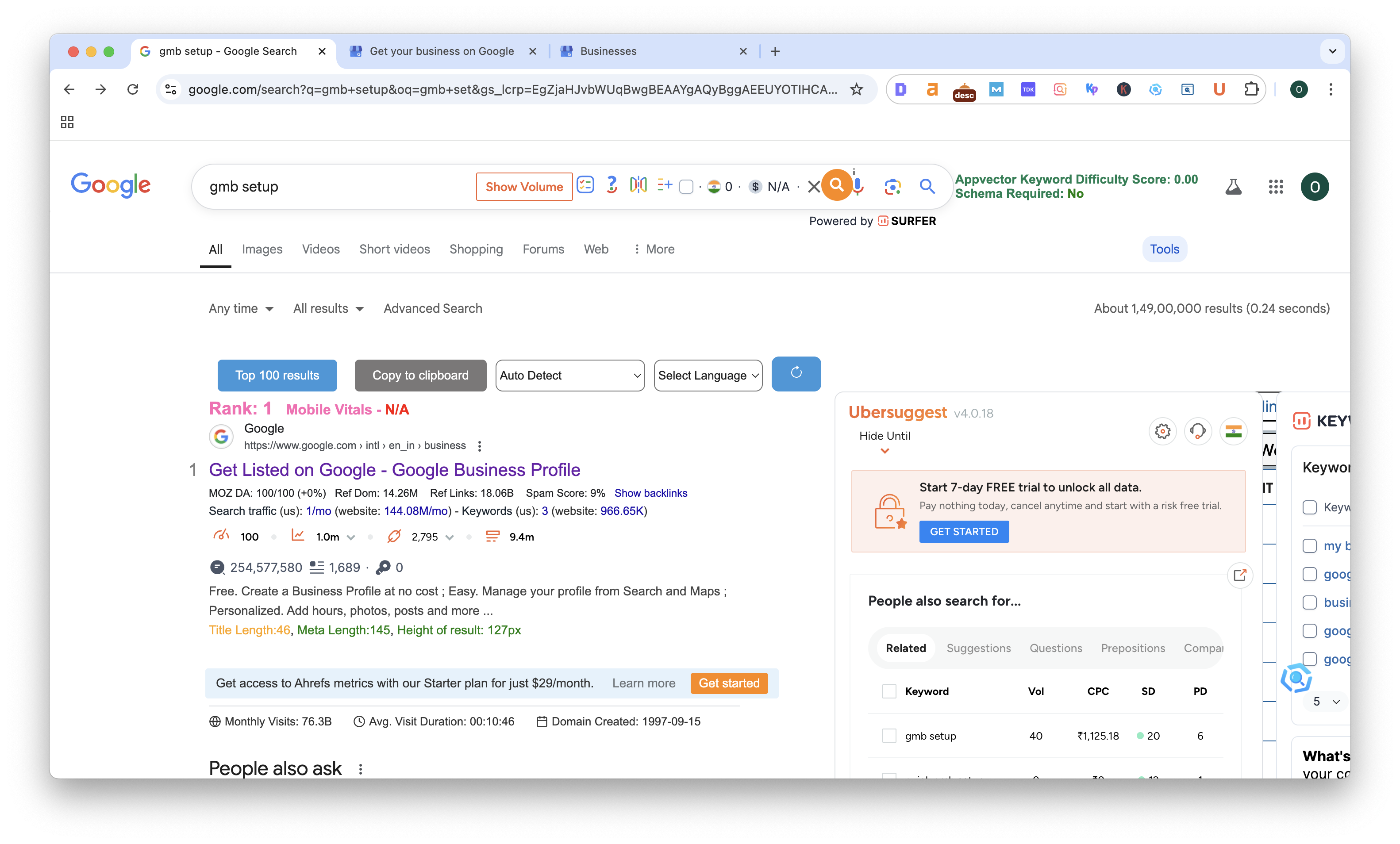The image size is (1400, 844).
Task: Click the orange 'a' extension icon
Action: [x=932, y=89]
